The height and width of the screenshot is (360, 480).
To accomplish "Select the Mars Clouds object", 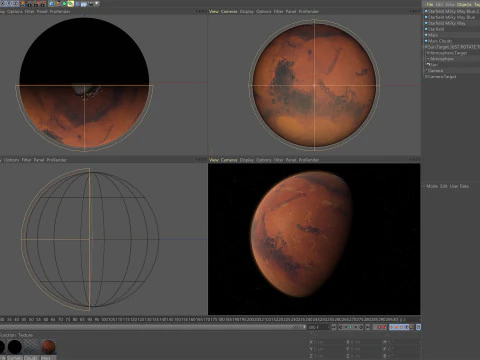I will (x=440, y=41).
